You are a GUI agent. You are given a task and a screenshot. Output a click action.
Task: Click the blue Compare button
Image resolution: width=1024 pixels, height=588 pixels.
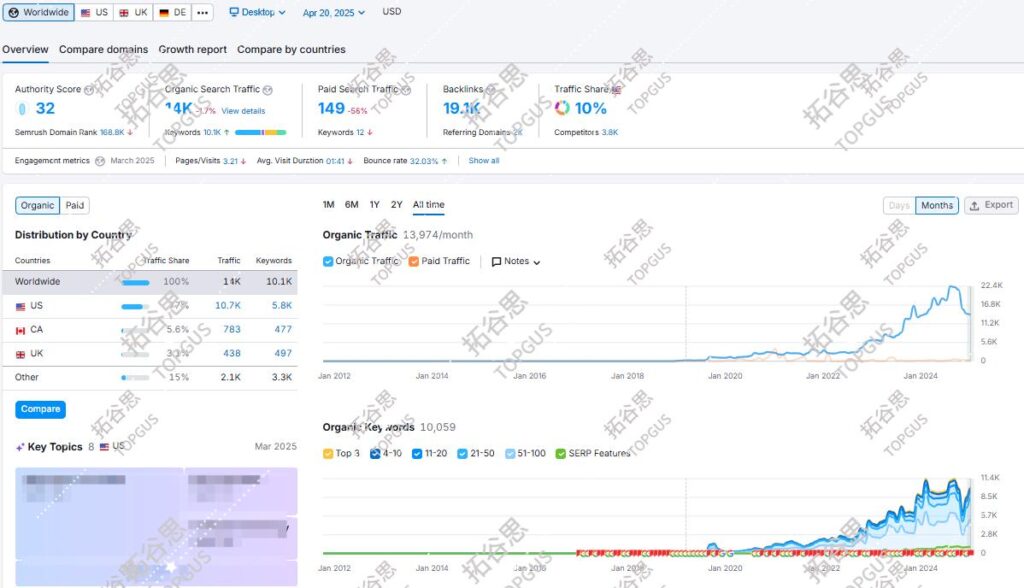(40, 409)
